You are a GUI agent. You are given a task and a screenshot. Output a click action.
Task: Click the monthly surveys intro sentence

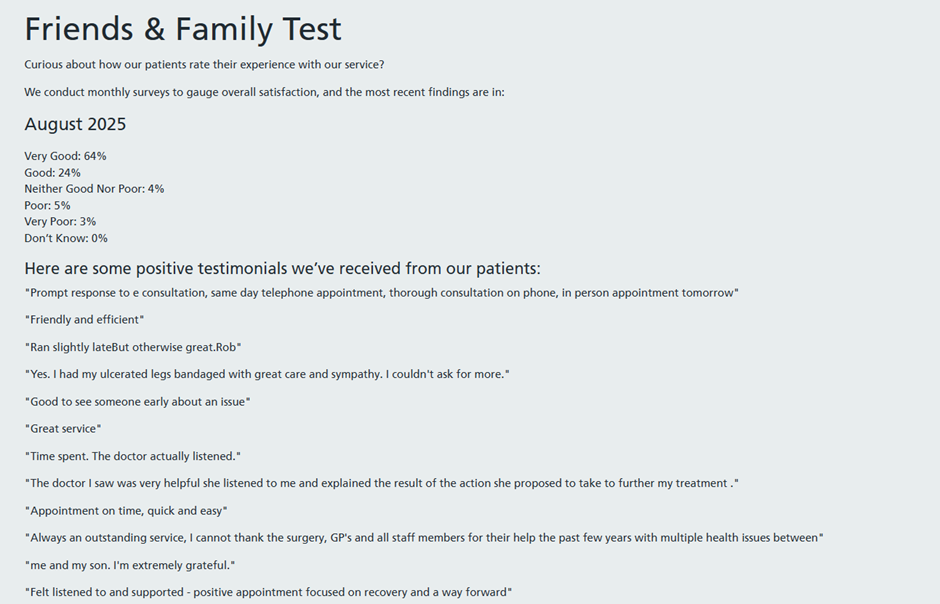264,92
